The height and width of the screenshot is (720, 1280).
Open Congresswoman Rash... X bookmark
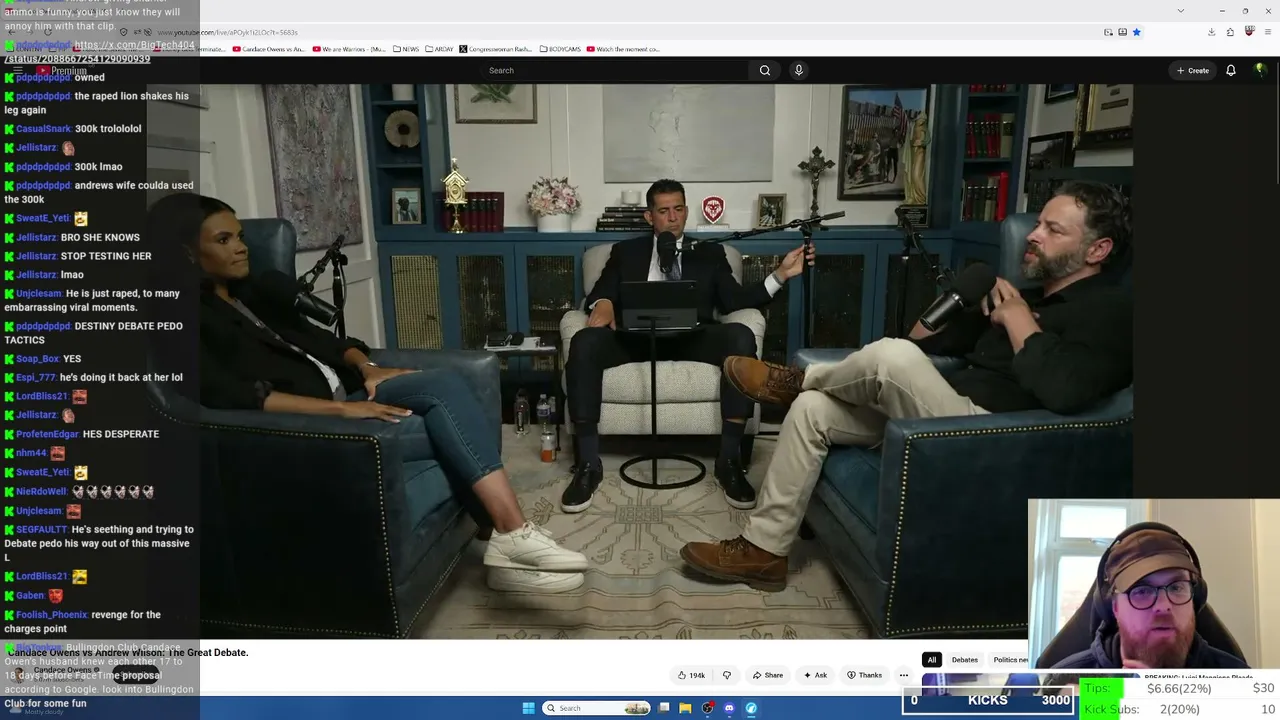click(496, 49)
